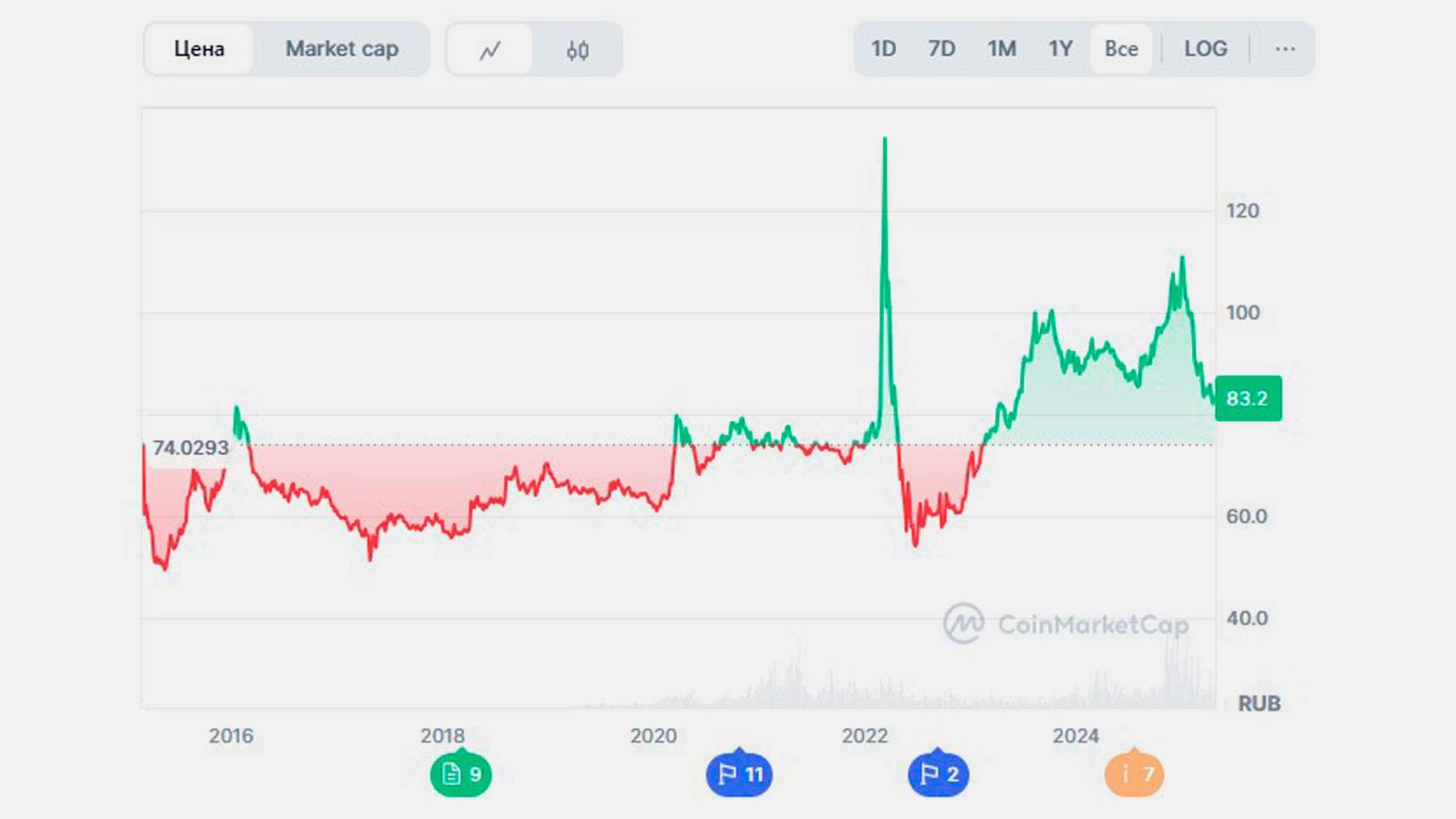This screenshot has height=819, width=1456.
Task: Click the orange info marker labeled 7
Action: [1135, 774]
